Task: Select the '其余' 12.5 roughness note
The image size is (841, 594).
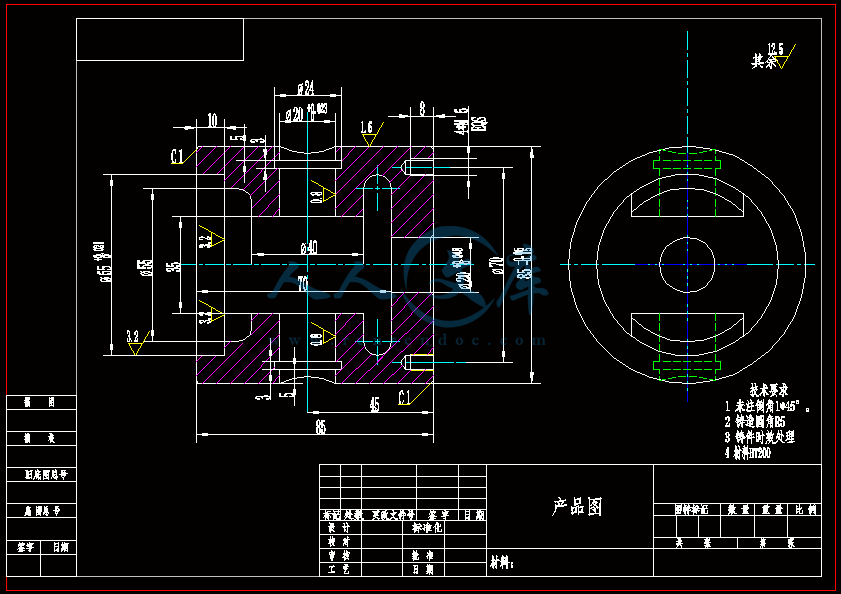Action: click(773, 57)
